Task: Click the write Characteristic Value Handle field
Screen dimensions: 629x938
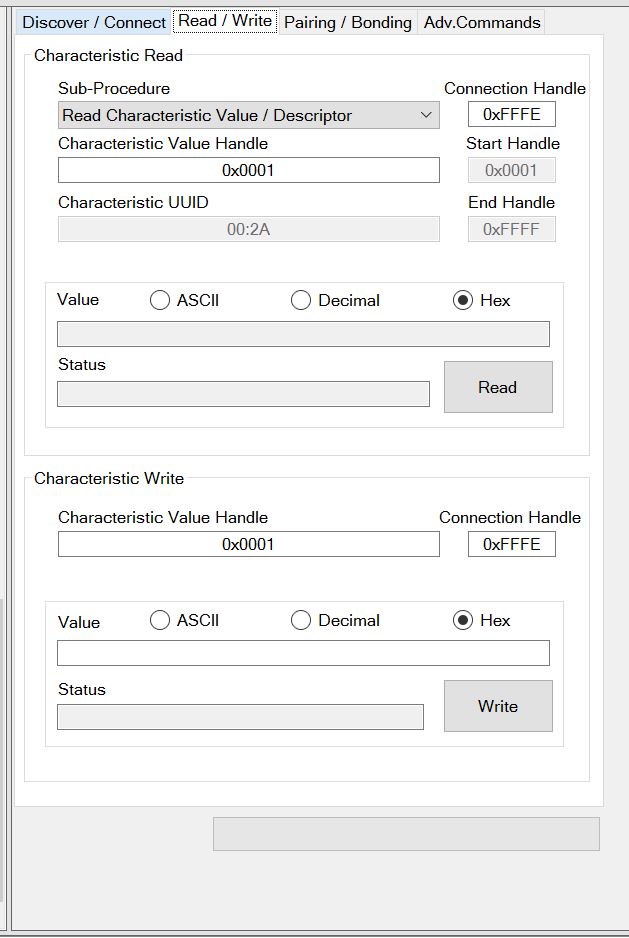Action: (x=248, y=544)
